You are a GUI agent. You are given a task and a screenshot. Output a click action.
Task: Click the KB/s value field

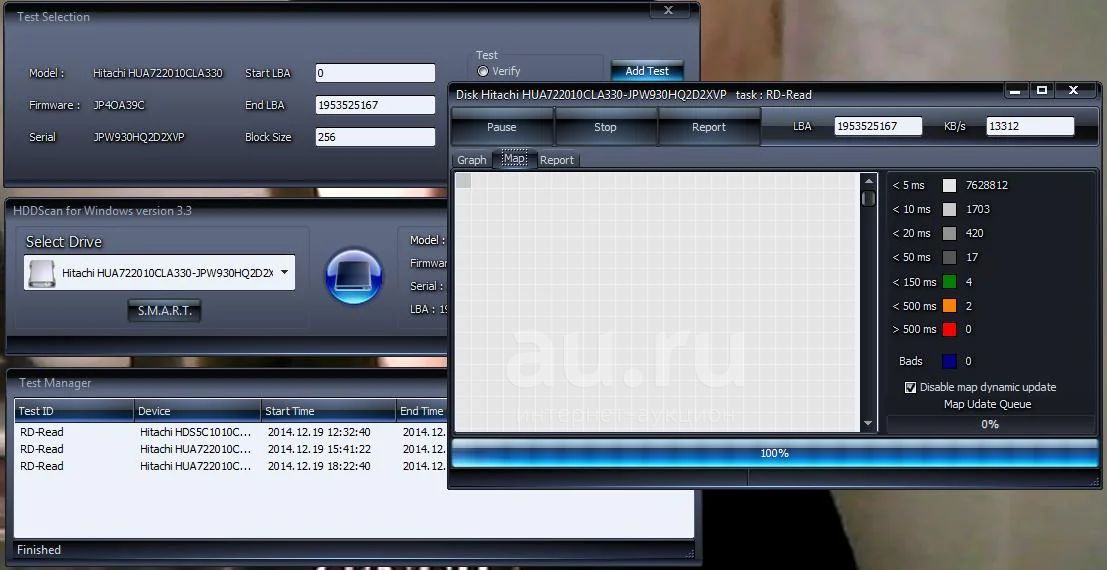[1030, 126]
